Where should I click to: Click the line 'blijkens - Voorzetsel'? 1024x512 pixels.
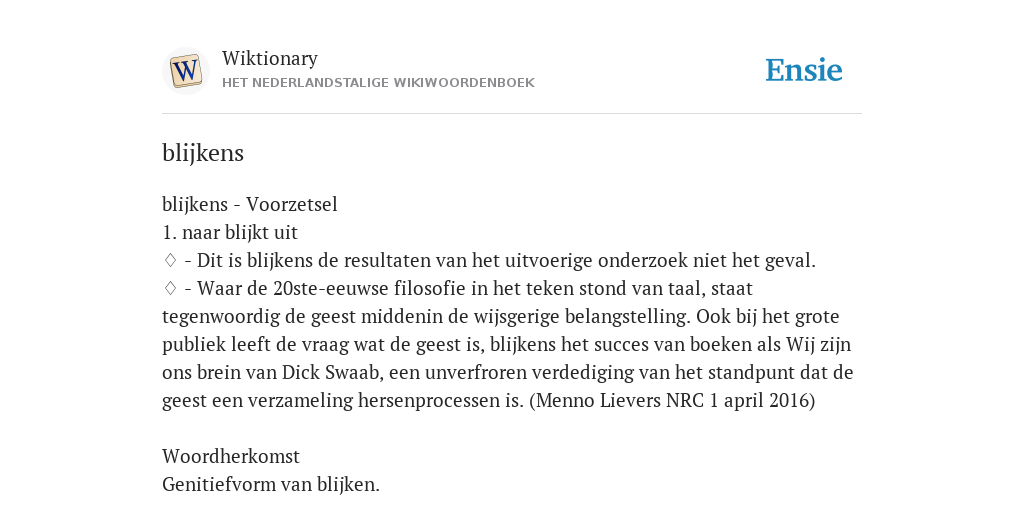coord(249,204)
